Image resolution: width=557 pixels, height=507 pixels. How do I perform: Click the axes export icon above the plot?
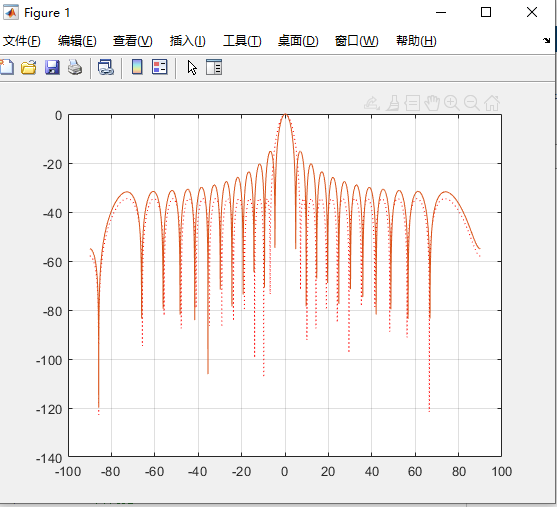(x=372, y=103)
